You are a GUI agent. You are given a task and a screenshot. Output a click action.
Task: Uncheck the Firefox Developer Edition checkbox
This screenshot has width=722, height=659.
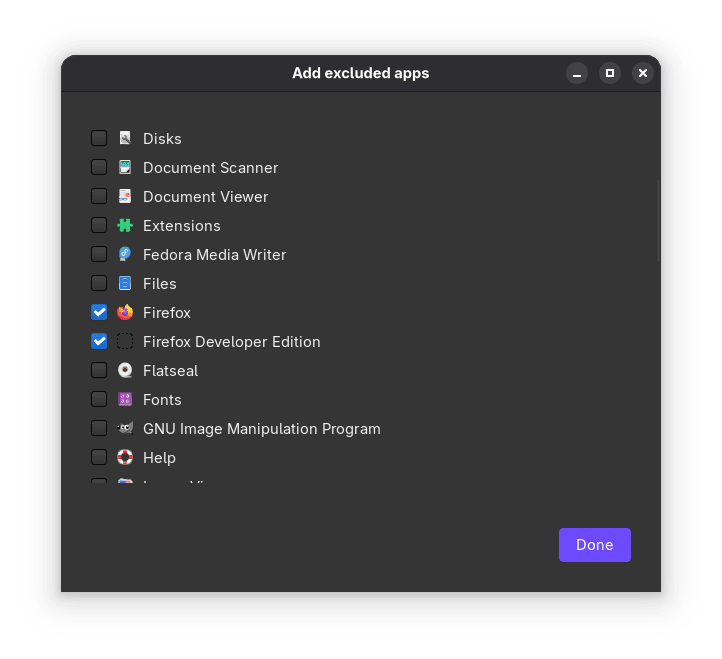coord(99,341)
